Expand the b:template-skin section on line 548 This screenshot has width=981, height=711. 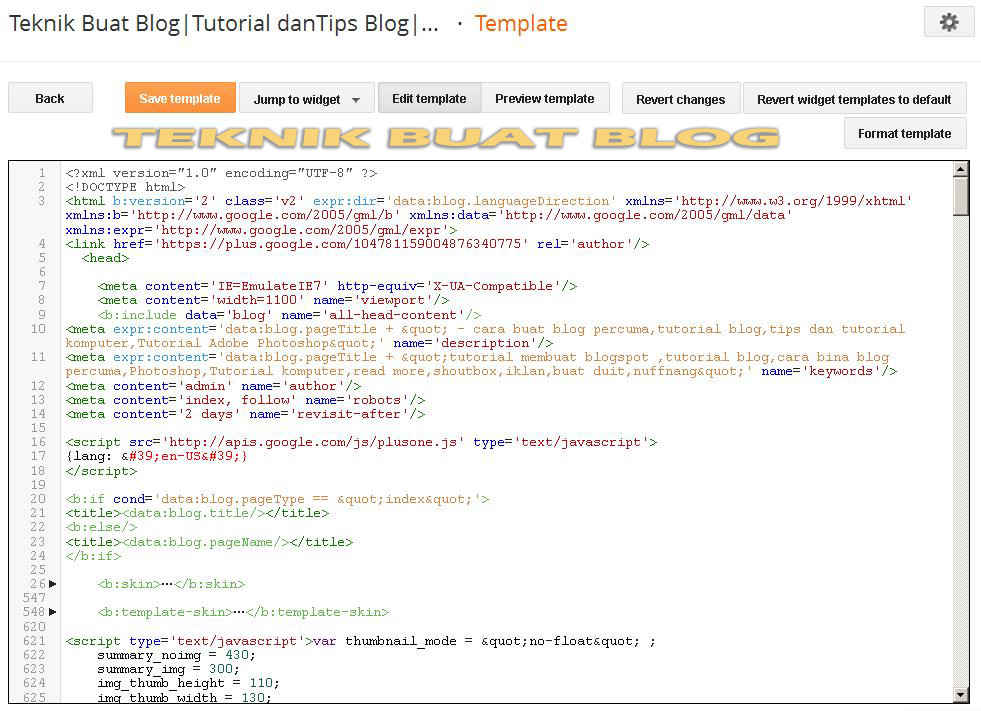pos(53,611)
